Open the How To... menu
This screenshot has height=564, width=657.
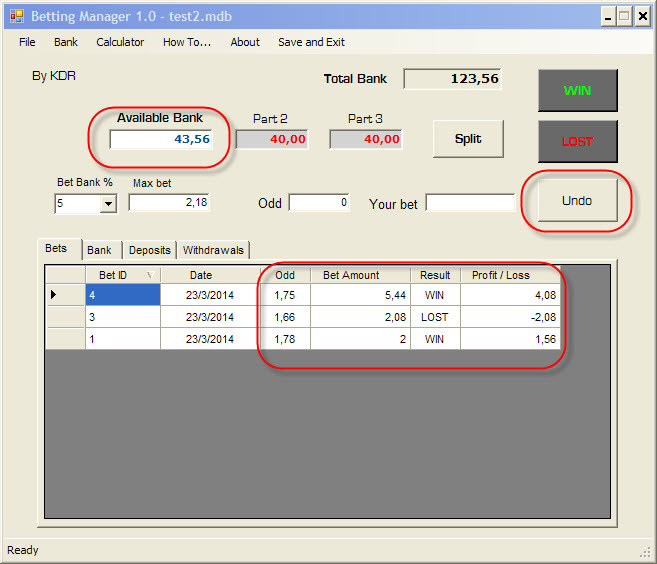[x=187, y=42]
